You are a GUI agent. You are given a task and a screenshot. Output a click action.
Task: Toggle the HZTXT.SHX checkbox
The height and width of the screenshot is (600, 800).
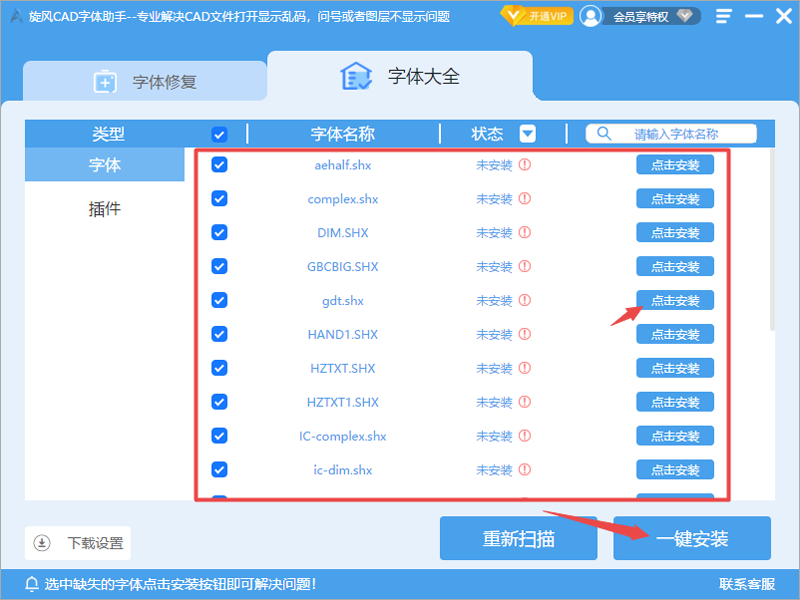219,368
